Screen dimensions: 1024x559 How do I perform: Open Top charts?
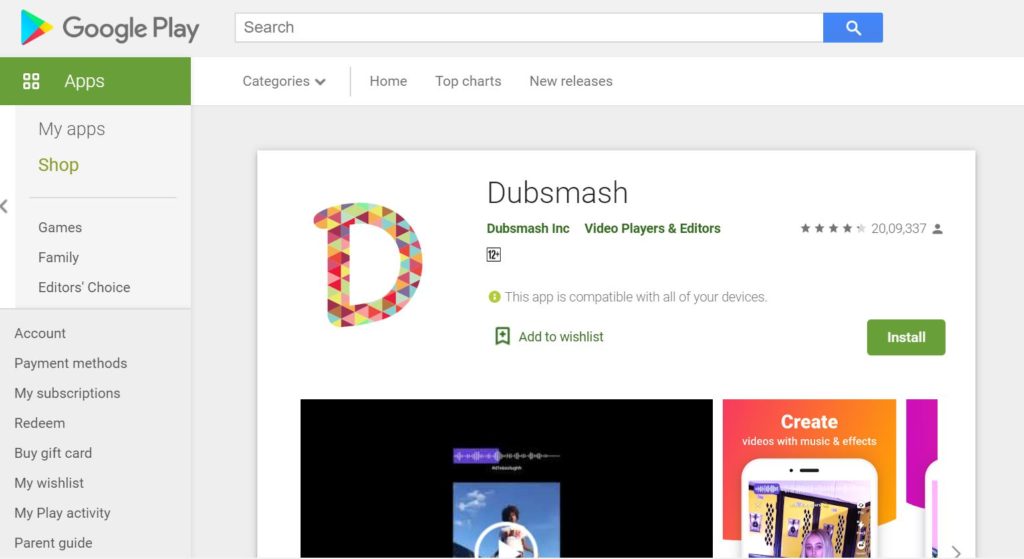tap(468, 81)
